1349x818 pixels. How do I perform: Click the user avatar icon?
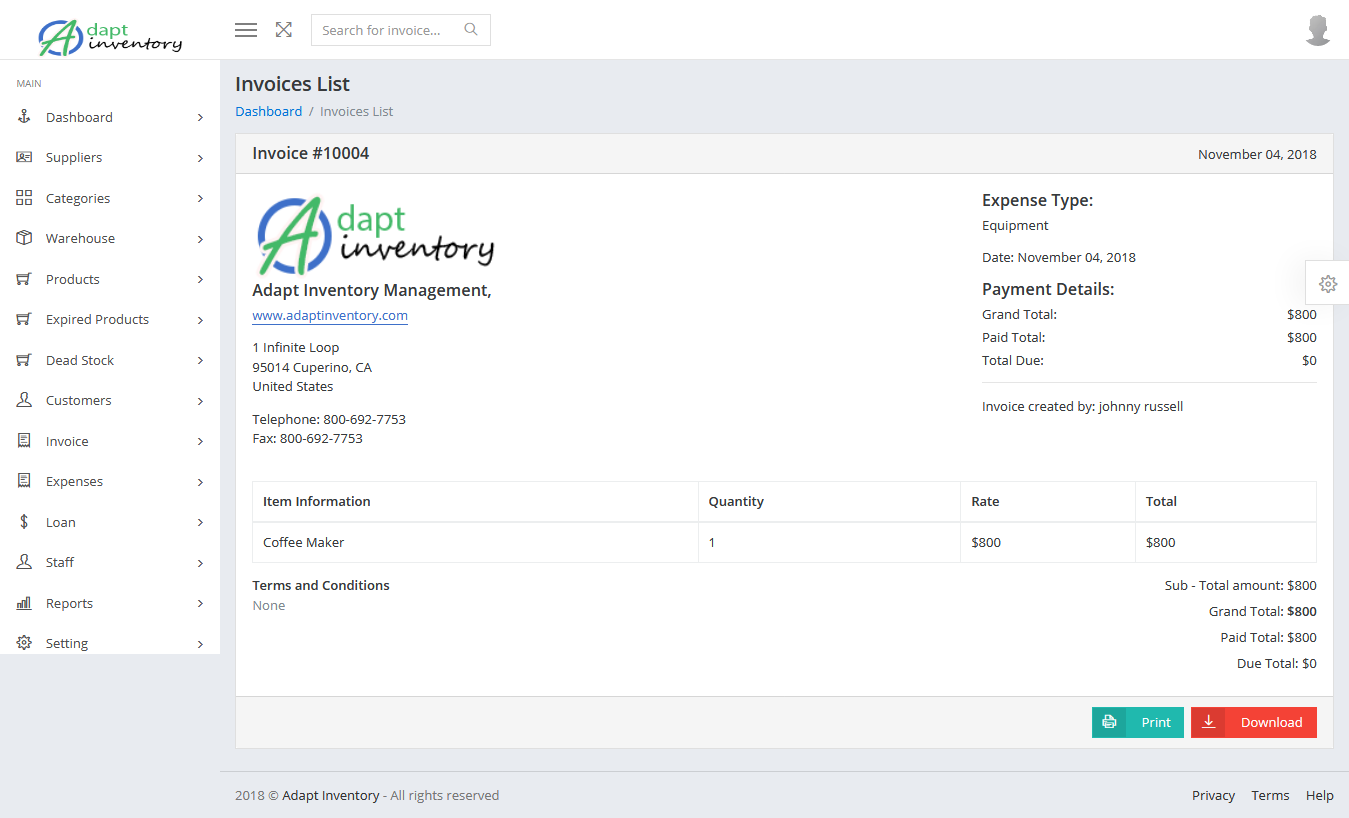1318,30
